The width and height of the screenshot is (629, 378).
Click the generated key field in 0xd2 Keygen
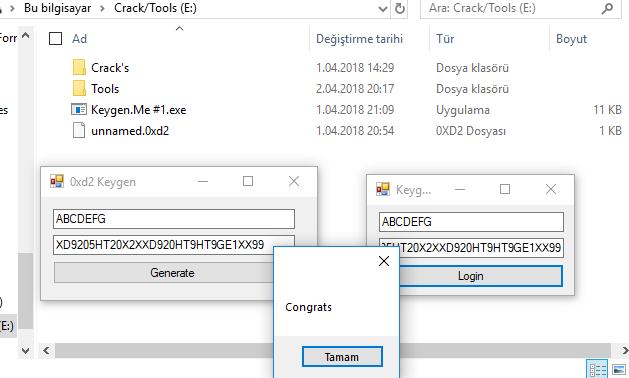pyautogui.click(x=174, y=245)
